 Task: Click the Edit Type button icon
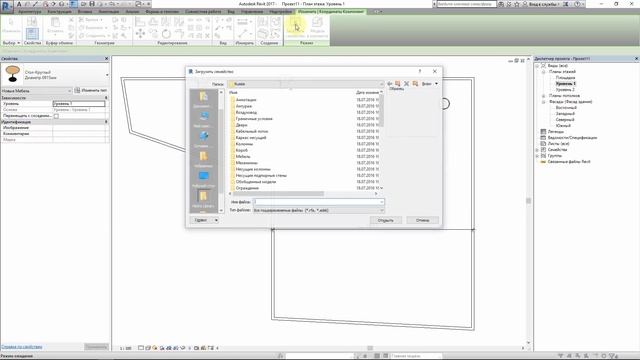(x=77, y=90)
